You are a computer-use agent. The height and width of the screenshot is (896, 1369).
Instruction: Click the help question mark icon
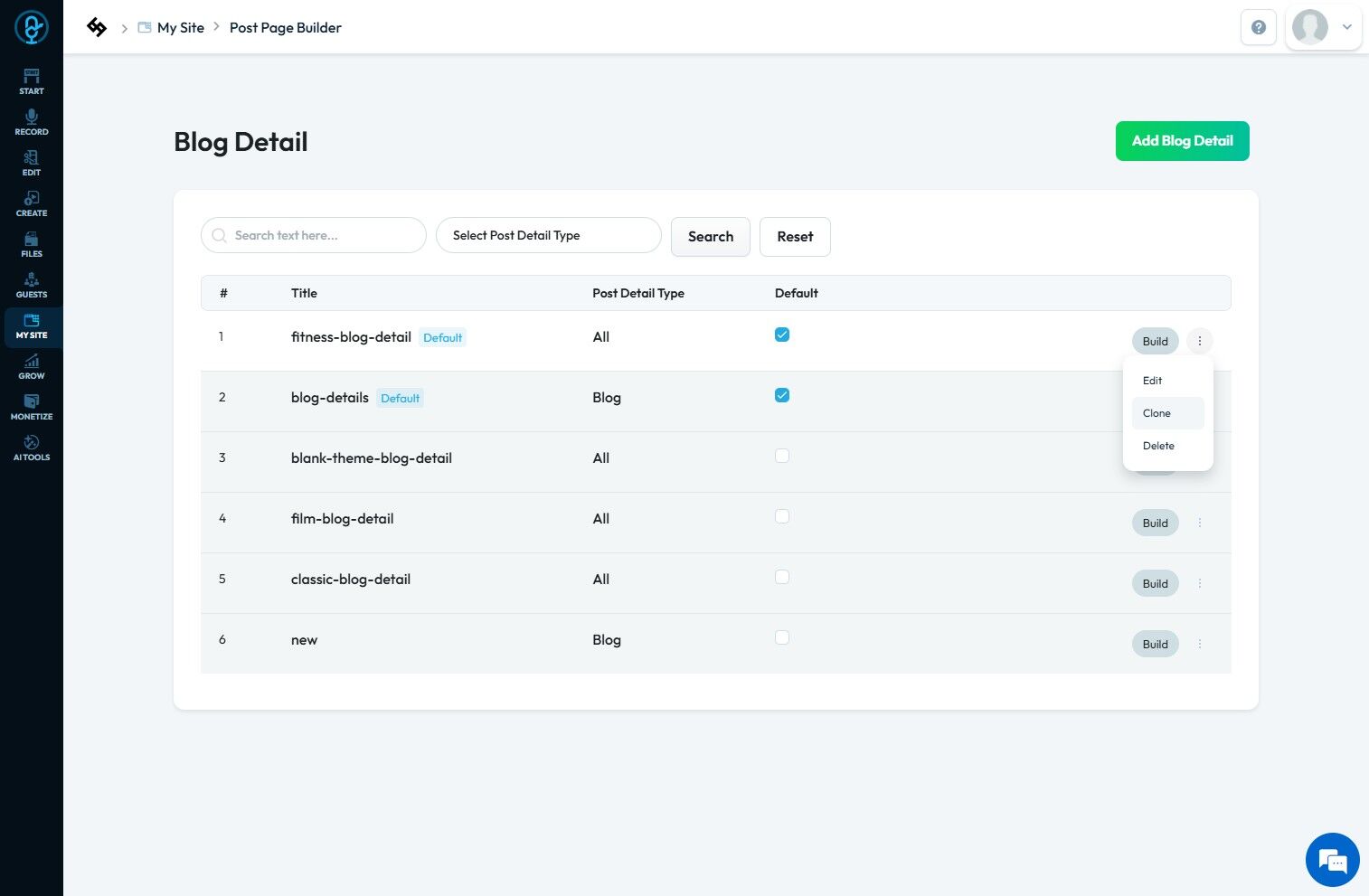pyautogui.click(x=1258, y=27)
